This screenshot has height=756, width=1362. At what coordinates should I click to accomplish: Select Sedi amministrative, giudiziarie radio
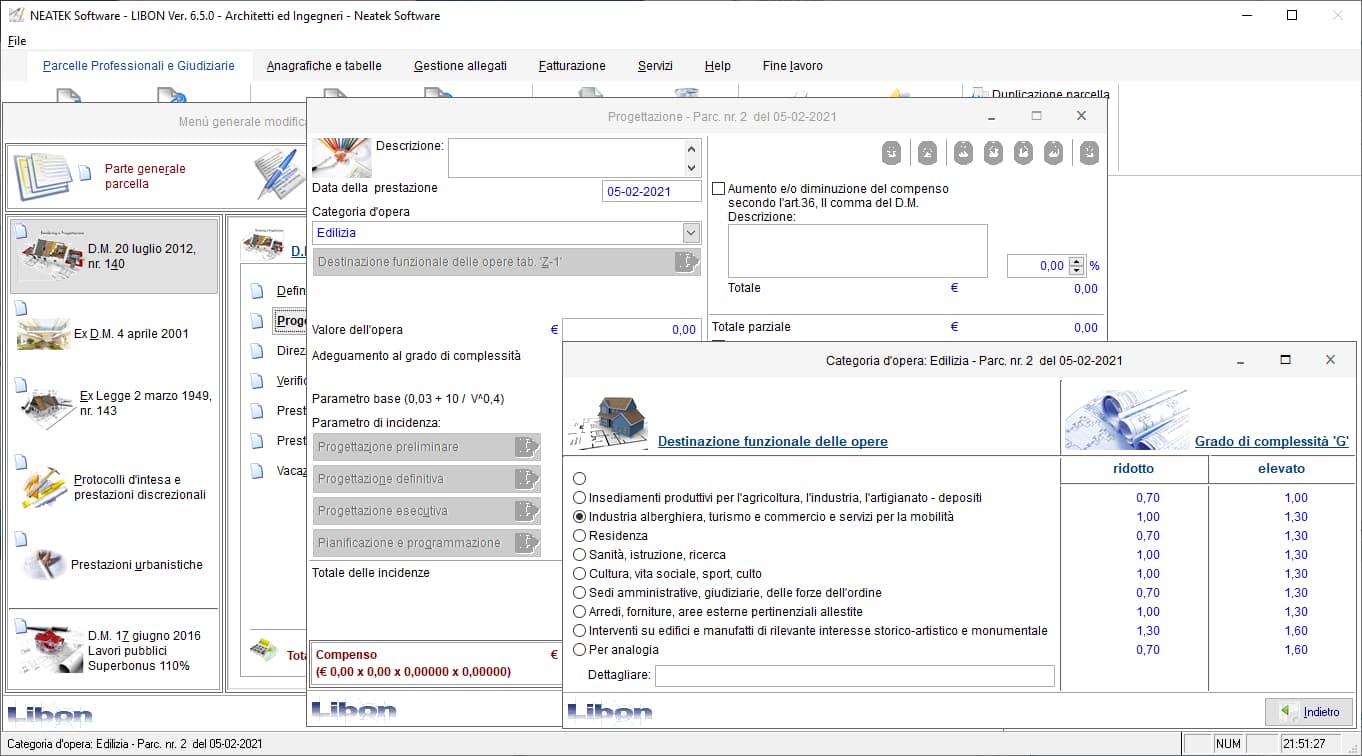click(579, 593)
